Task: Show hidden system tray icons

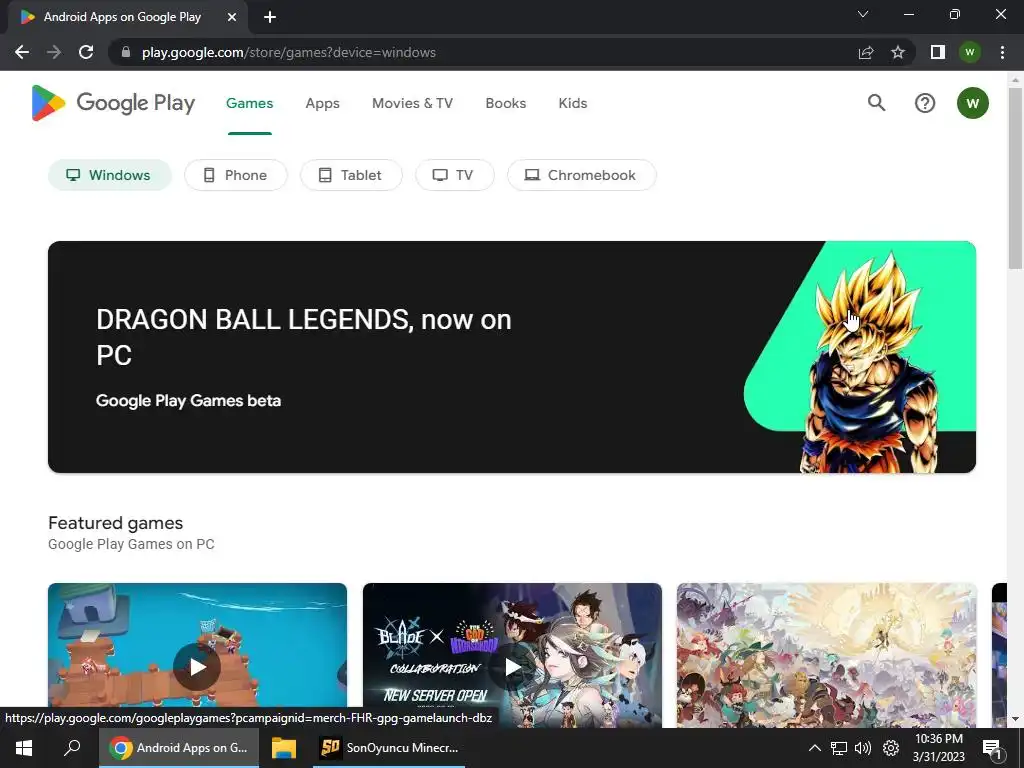Action: point(814,748)
